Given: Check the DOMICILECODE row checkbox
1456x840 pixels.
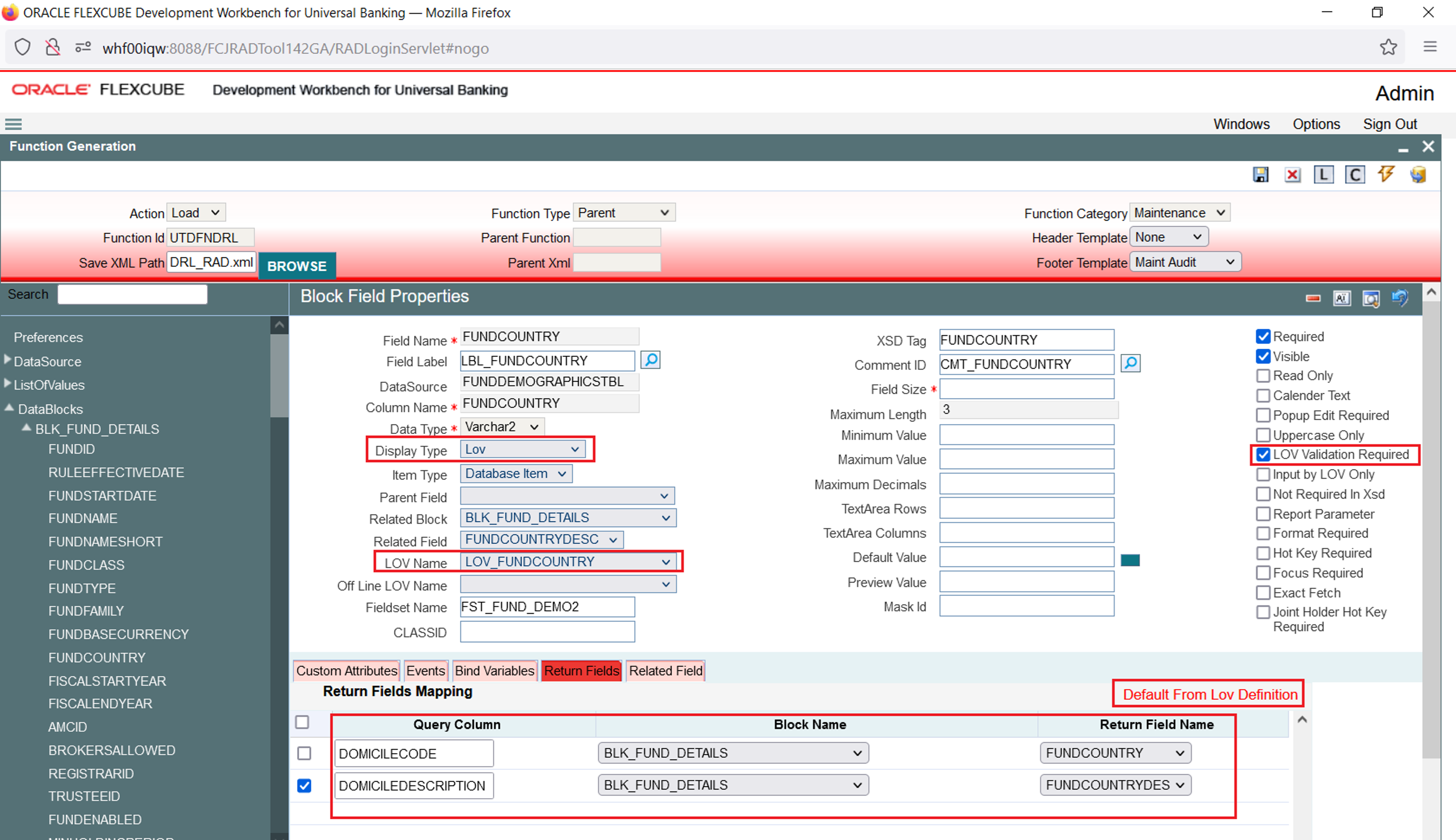Looking at the screenshot, I should 304,753.
